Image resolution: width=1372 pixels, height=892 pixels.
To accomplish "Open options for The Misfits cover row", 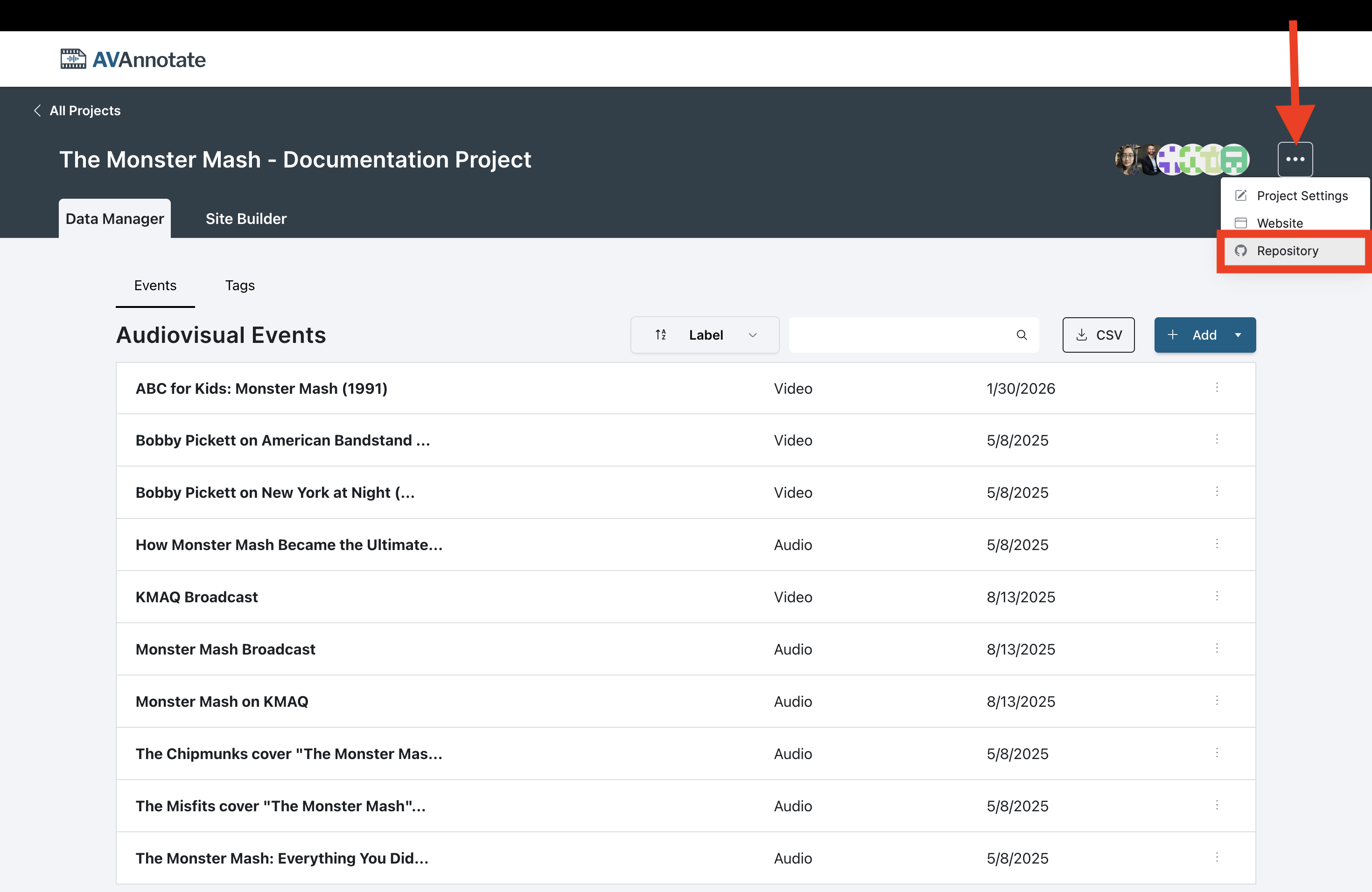I will [x=1216, y=806].
